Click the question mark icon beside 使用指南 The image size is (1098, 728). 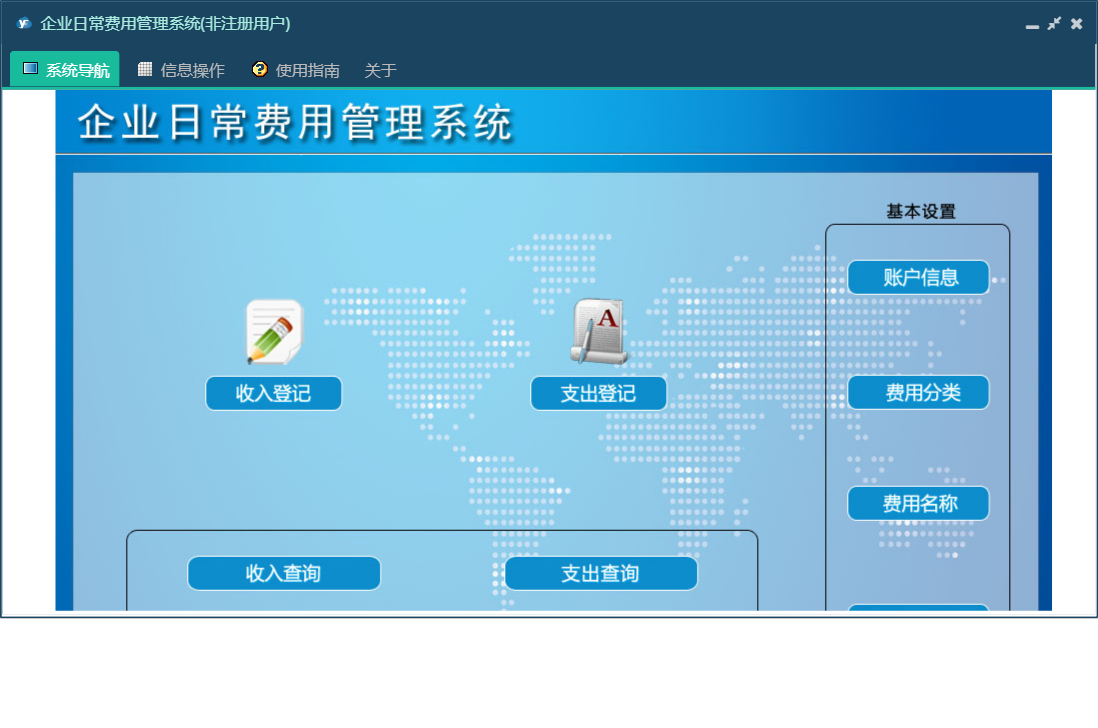click(260, 69)
